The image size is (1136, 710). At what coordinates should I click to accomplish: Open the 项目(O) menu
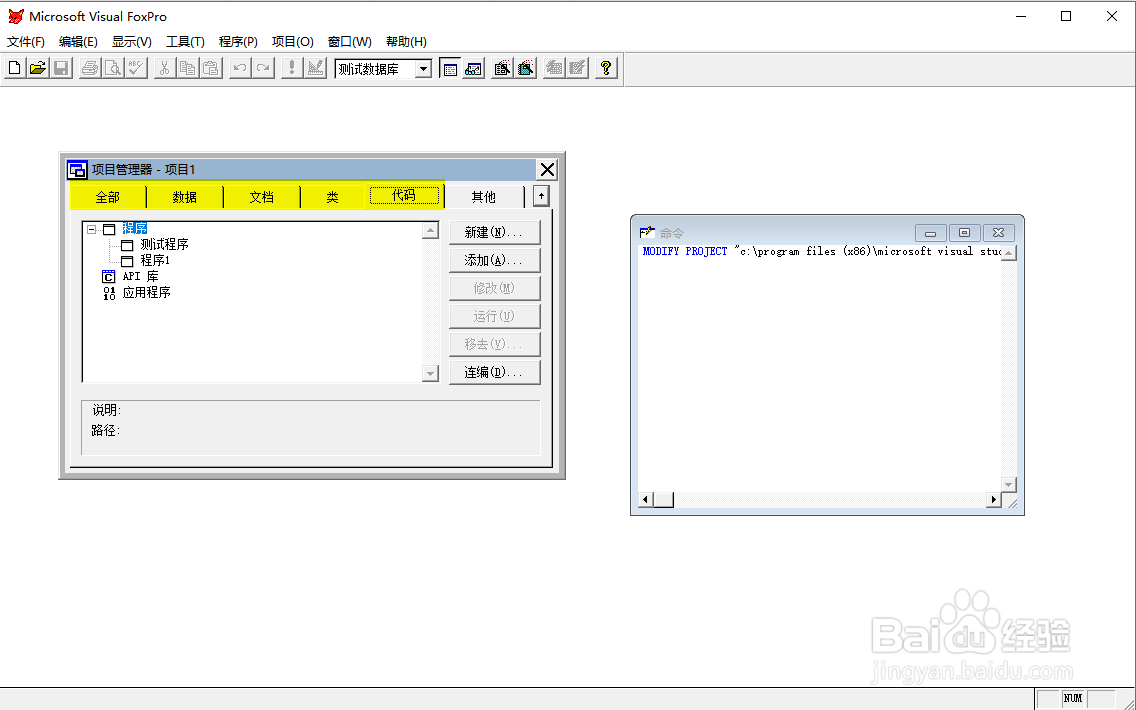(x=293, y=41)
